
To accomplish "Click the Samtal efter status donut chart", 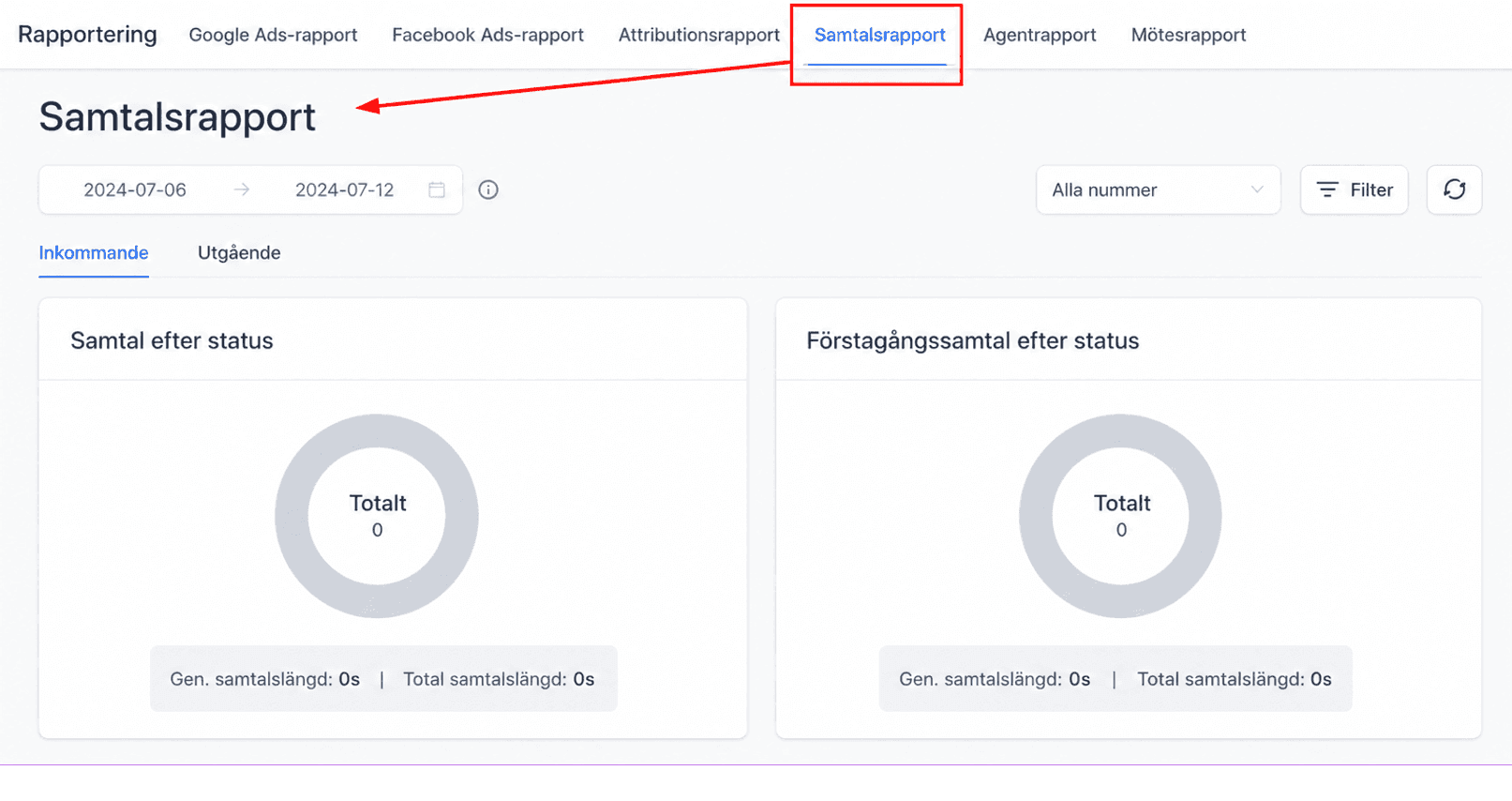I will (x=377, y=516).
